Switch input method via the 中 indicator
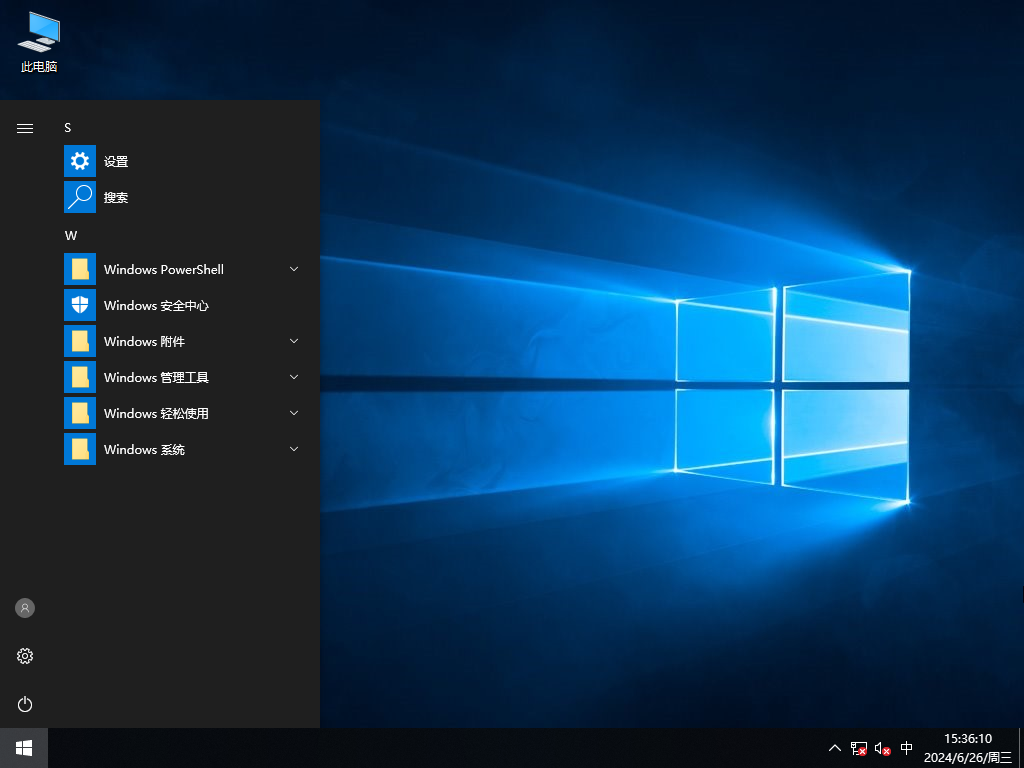Viewport: 1024px width, 768px height. click(x=906, y=747)
